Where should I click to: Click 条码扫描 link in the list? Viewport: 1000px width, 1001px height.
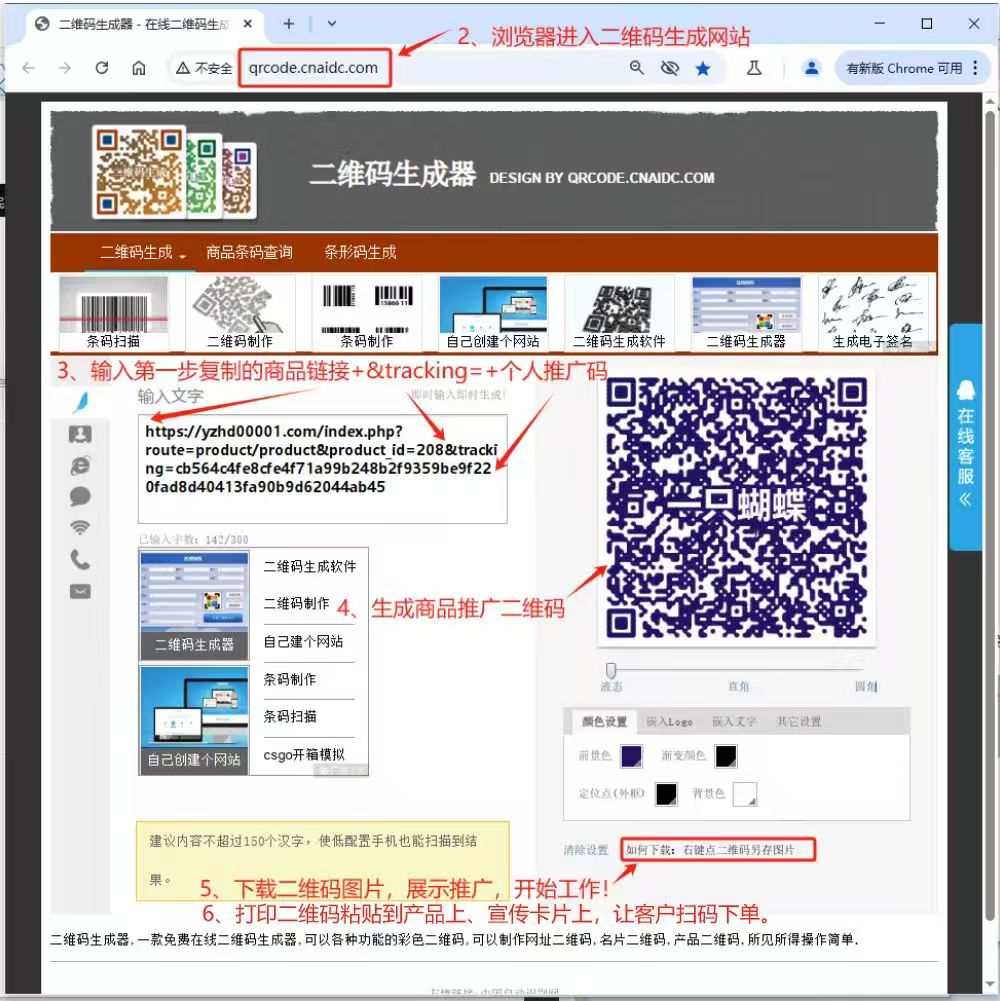pos(290,716)
